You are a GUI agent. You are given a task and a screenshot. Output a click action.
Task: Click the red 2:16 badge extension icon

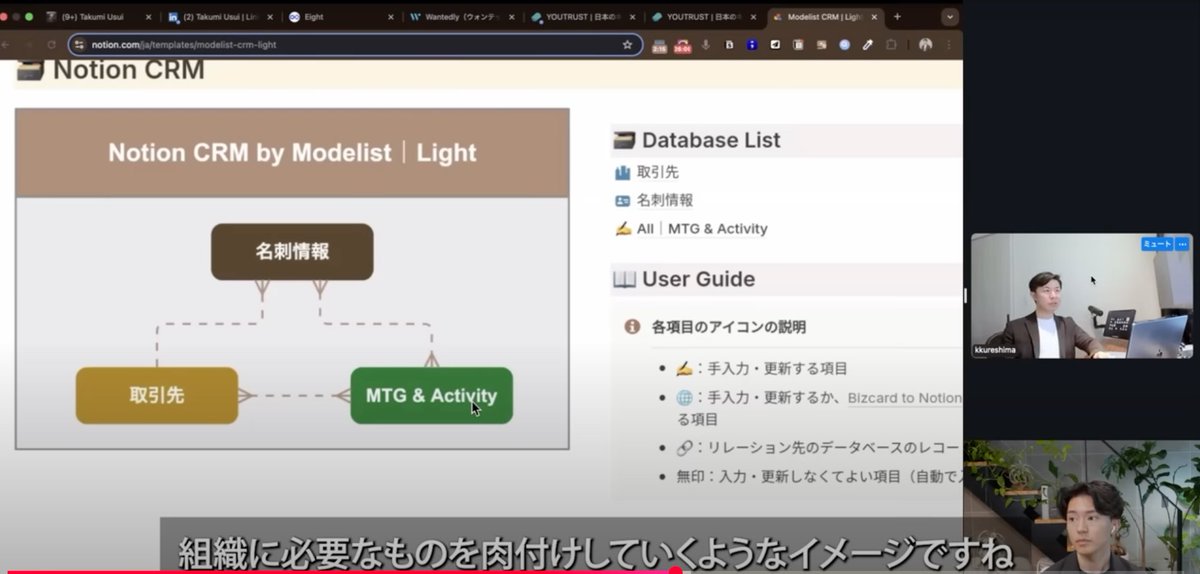pos(659,45)
